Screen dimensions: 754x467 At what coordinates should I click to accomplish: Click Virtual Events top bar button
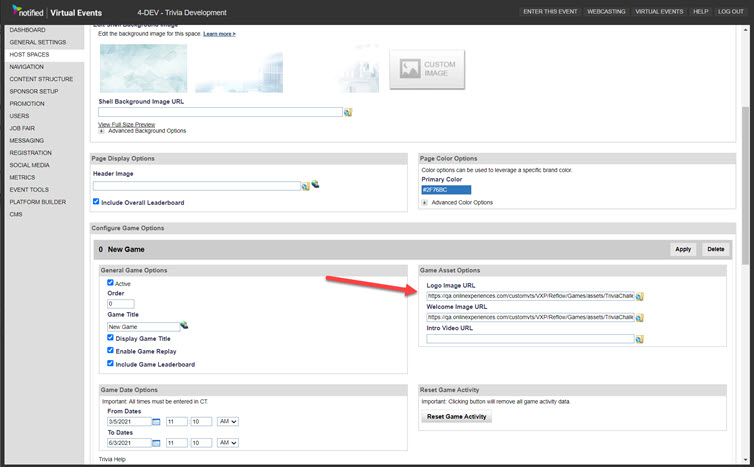click(659, 12)
